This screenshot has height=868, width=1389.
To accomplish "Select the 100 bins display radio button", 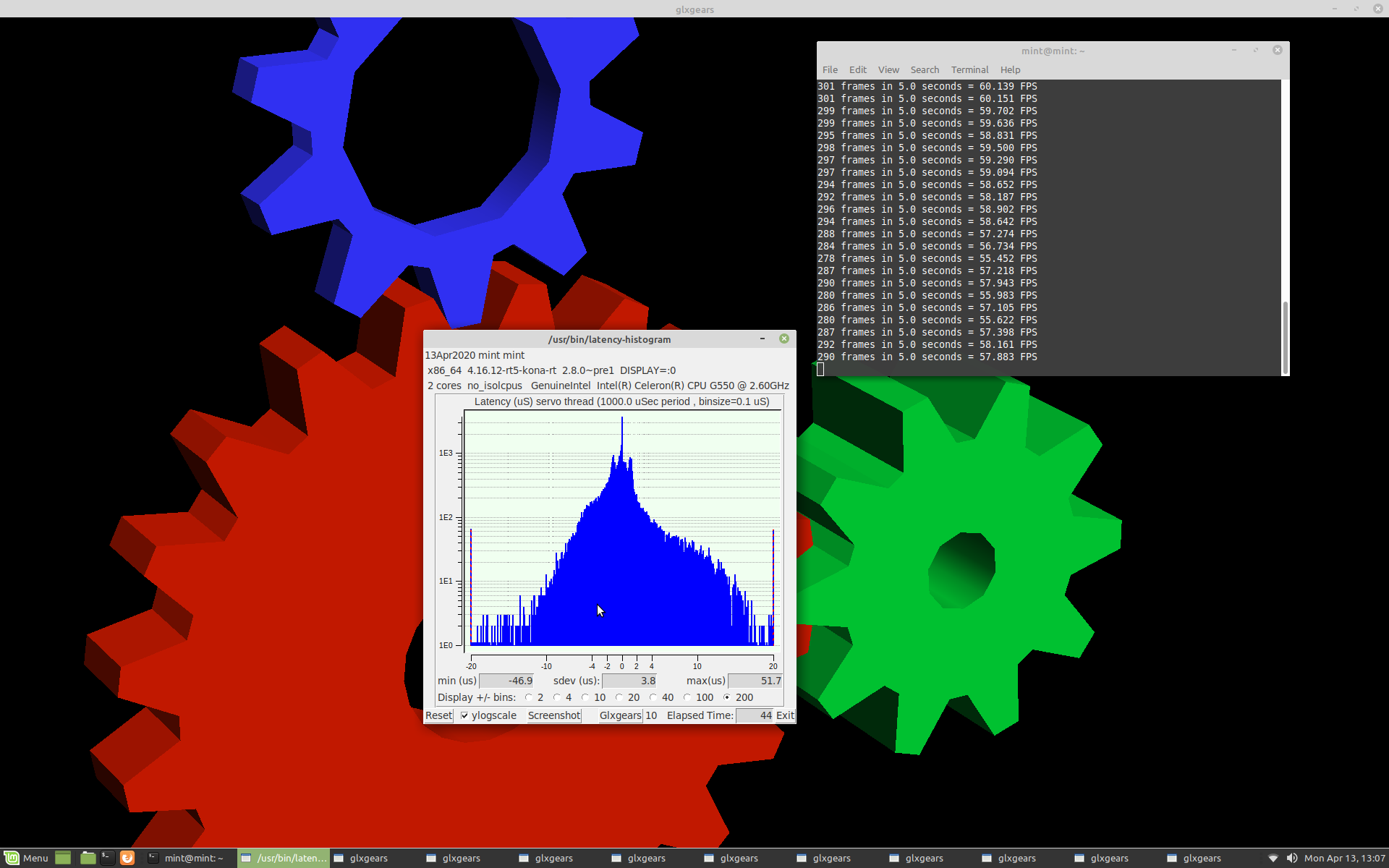I will (687, 697).
